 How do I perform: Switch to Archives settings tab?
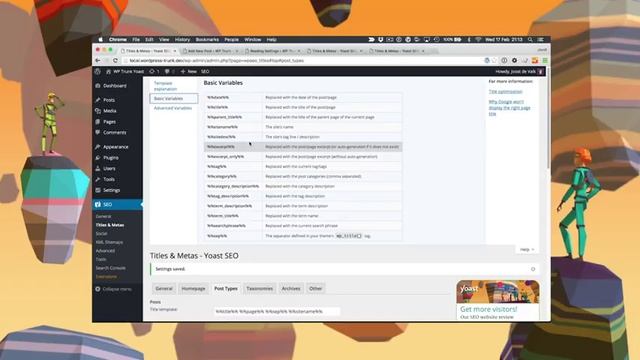[291, 289]
